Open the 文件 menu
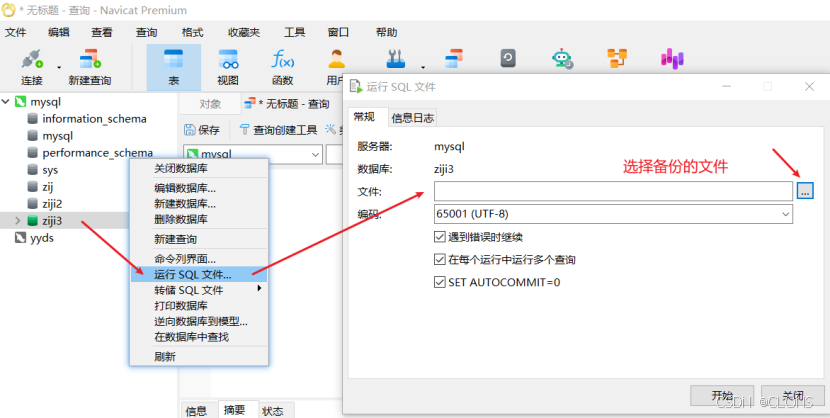 (15, 32)
